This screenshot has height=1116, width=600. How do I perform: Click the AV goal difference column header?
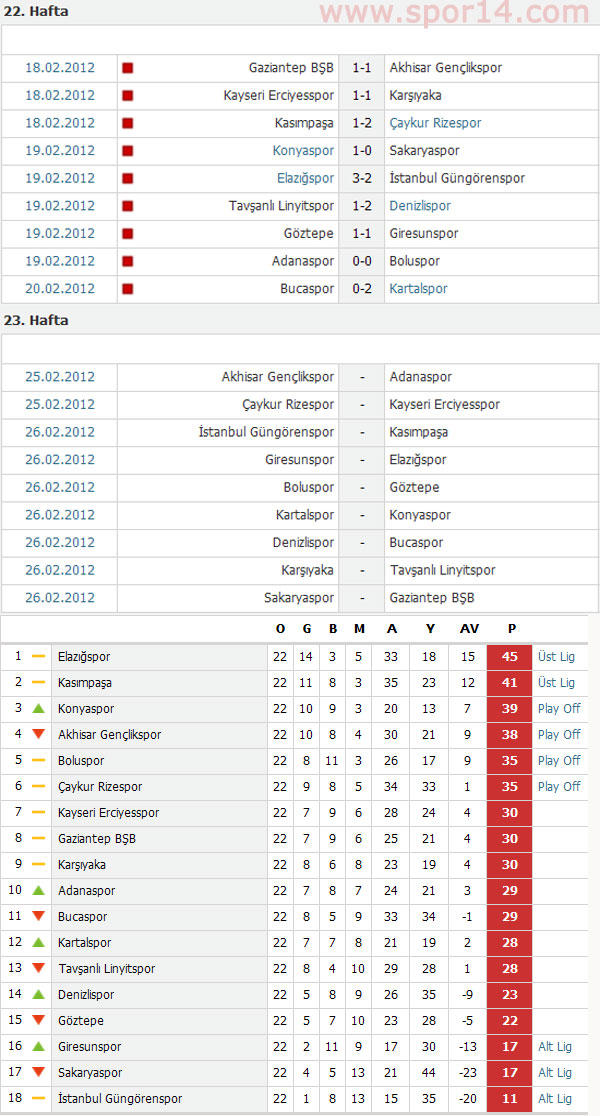click(x=469, y=628)
